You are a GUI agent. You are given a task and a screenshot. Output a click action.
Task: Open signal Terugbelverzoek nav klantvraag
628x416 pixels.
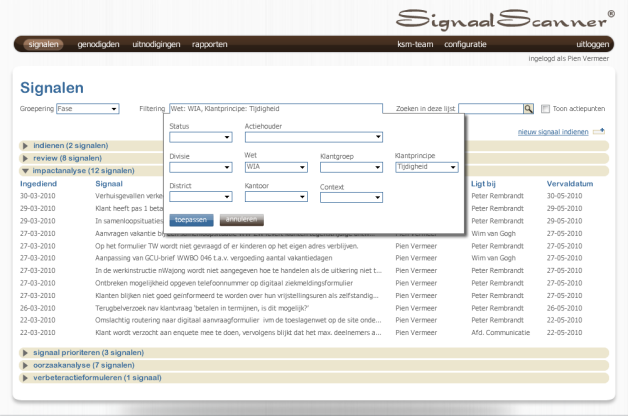[x=202, y=308]
